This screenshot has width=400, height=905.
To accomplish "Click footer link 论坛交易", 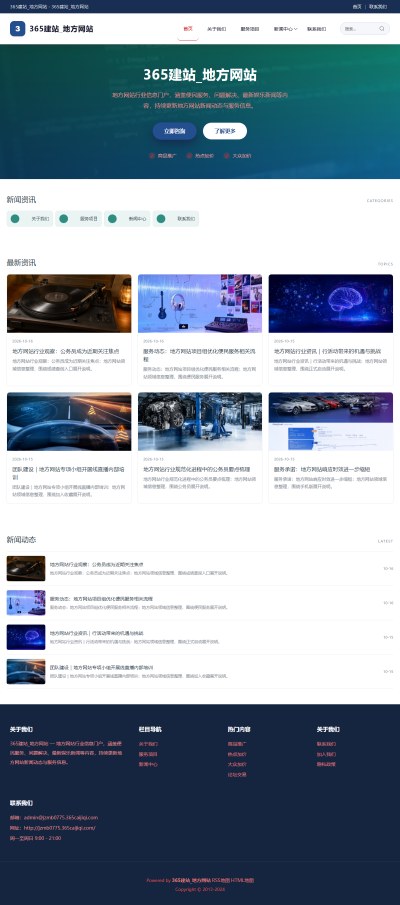I will point(237,775).
